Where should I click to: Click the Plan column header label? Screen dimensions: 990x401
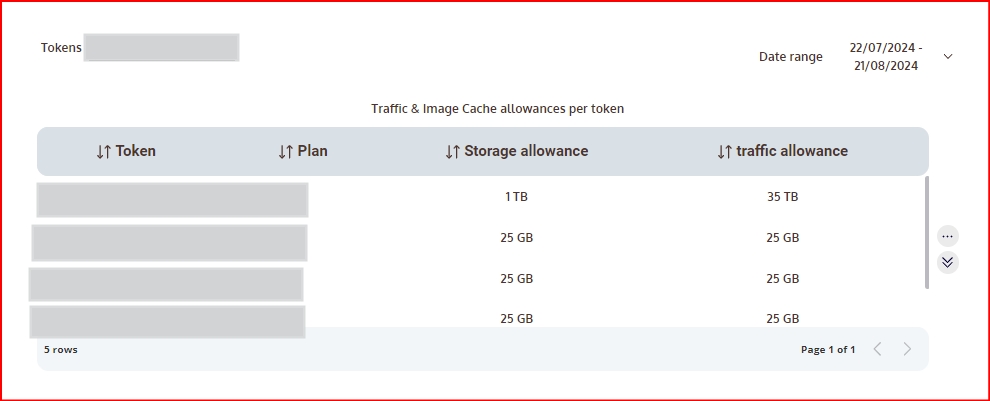[313, 152]
